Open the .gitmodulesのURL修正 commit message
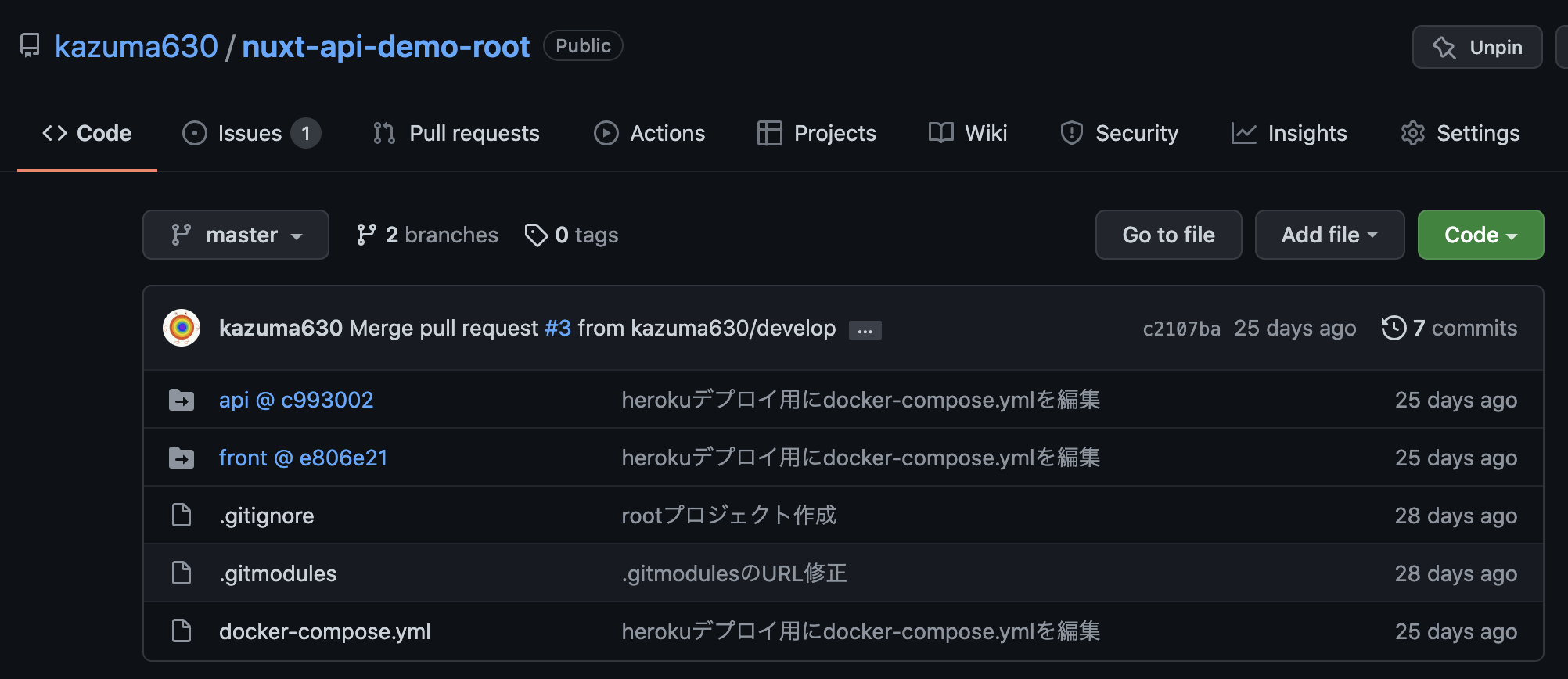Viewport: 1568px width, 679px height. (735, 573)
